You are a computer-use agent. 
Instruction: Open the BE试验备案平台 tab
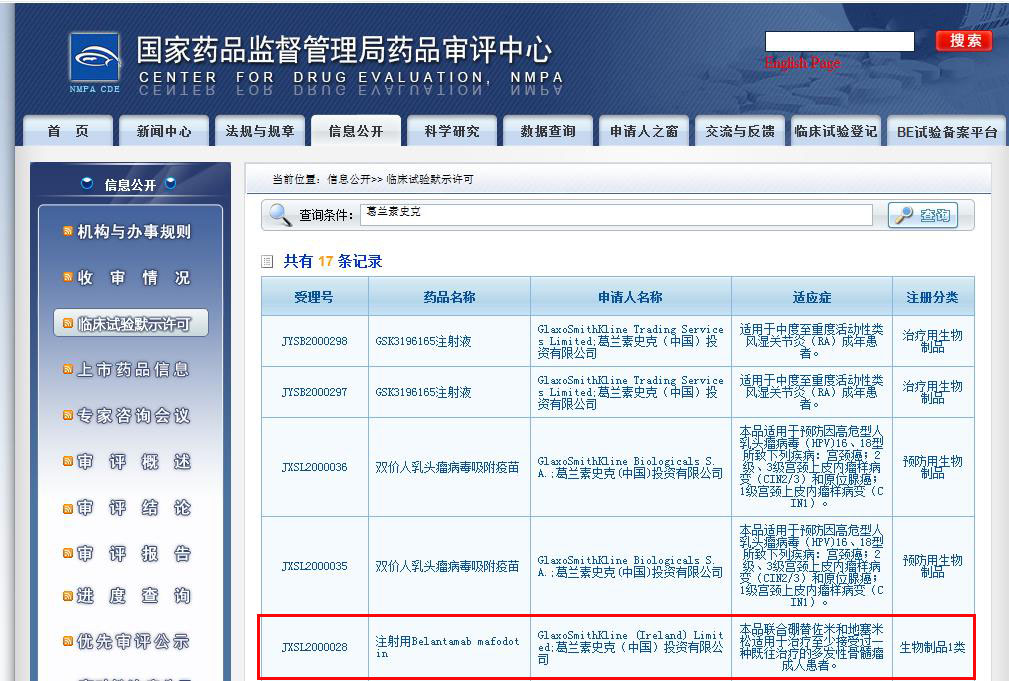point(946,131)
